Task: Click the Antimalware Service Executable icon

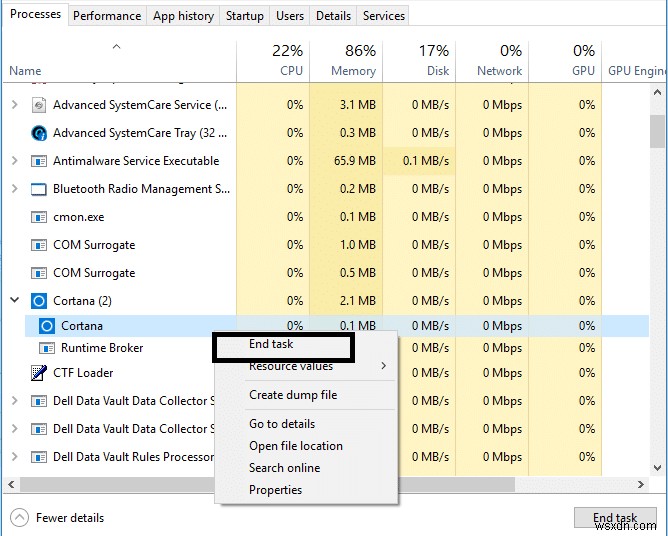Action: click(x=39, y=161)
